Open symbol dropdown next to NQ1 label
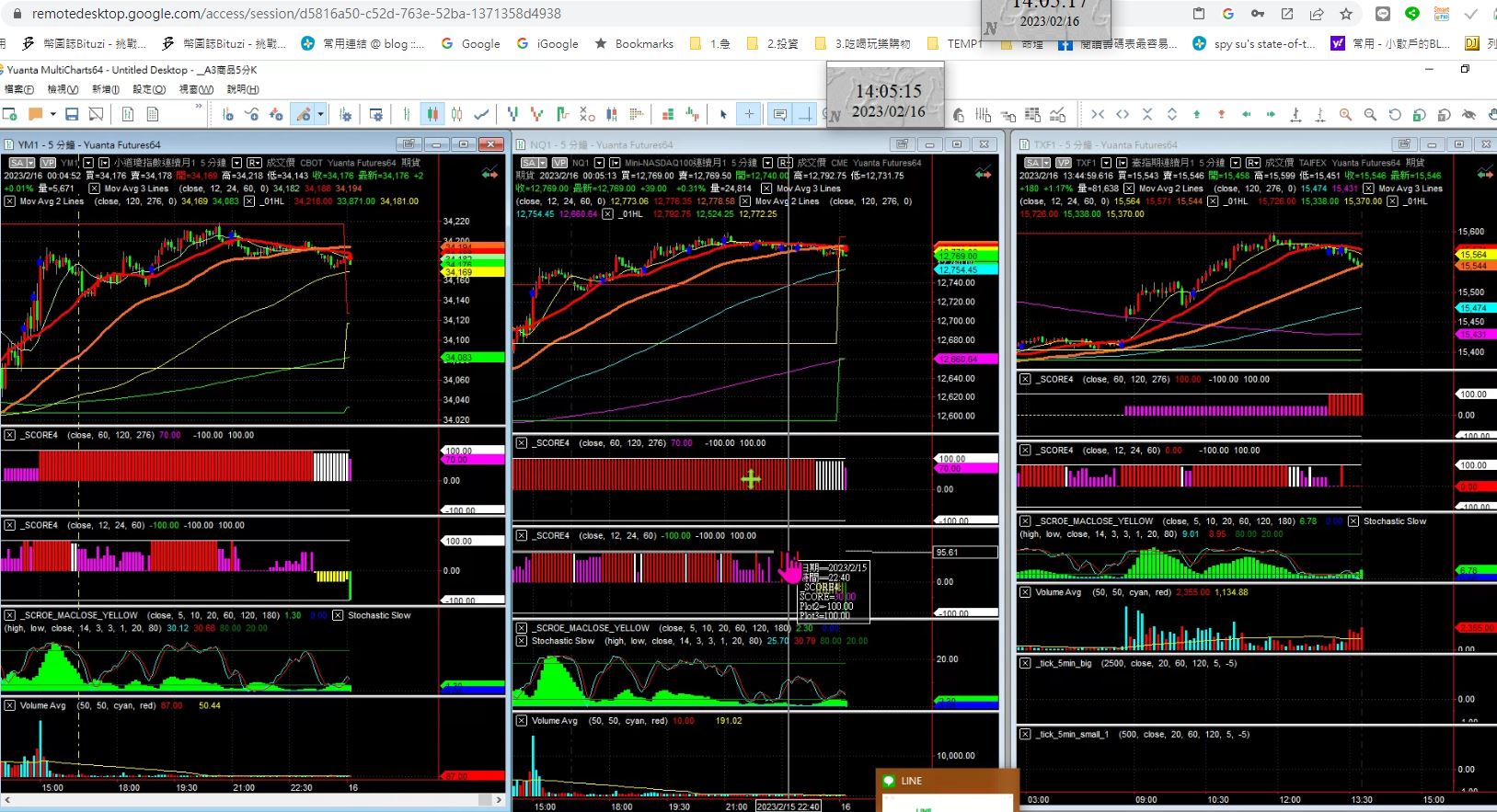This screenshot has height=812, width=1497. pyautogui.click(x=599, y=163)
